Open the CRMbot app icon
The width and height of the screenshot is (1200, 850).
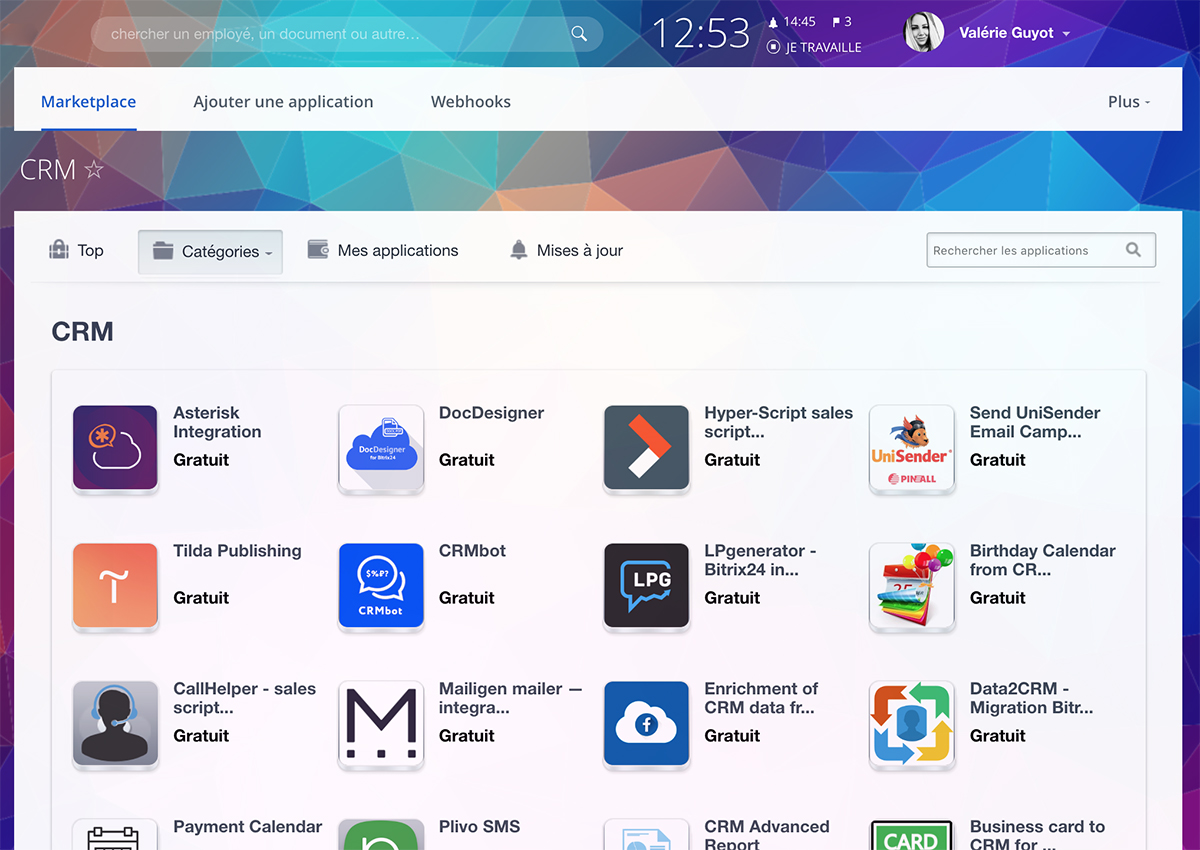click(x=381, y=585)
